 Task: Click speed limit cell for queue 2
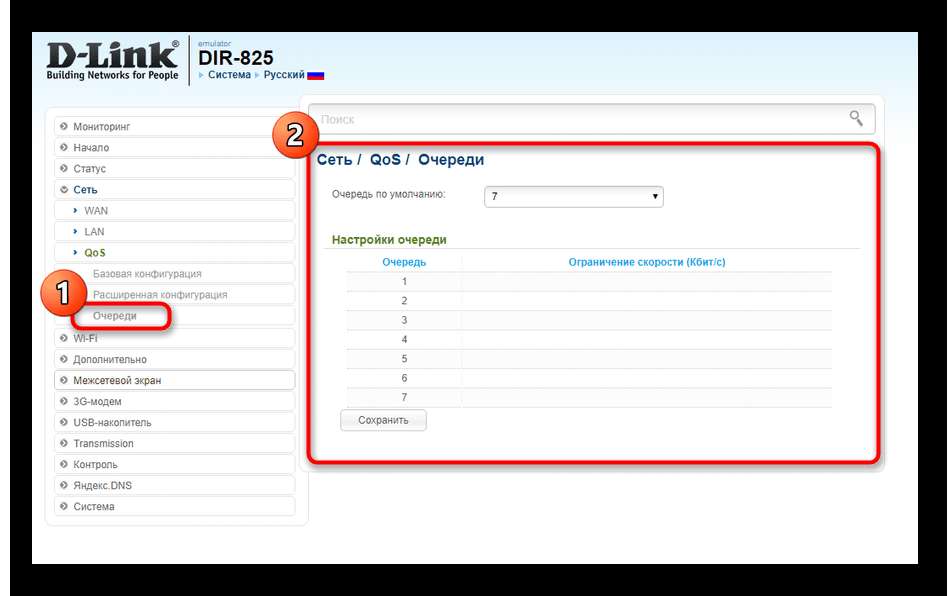[x=646, y=300]
